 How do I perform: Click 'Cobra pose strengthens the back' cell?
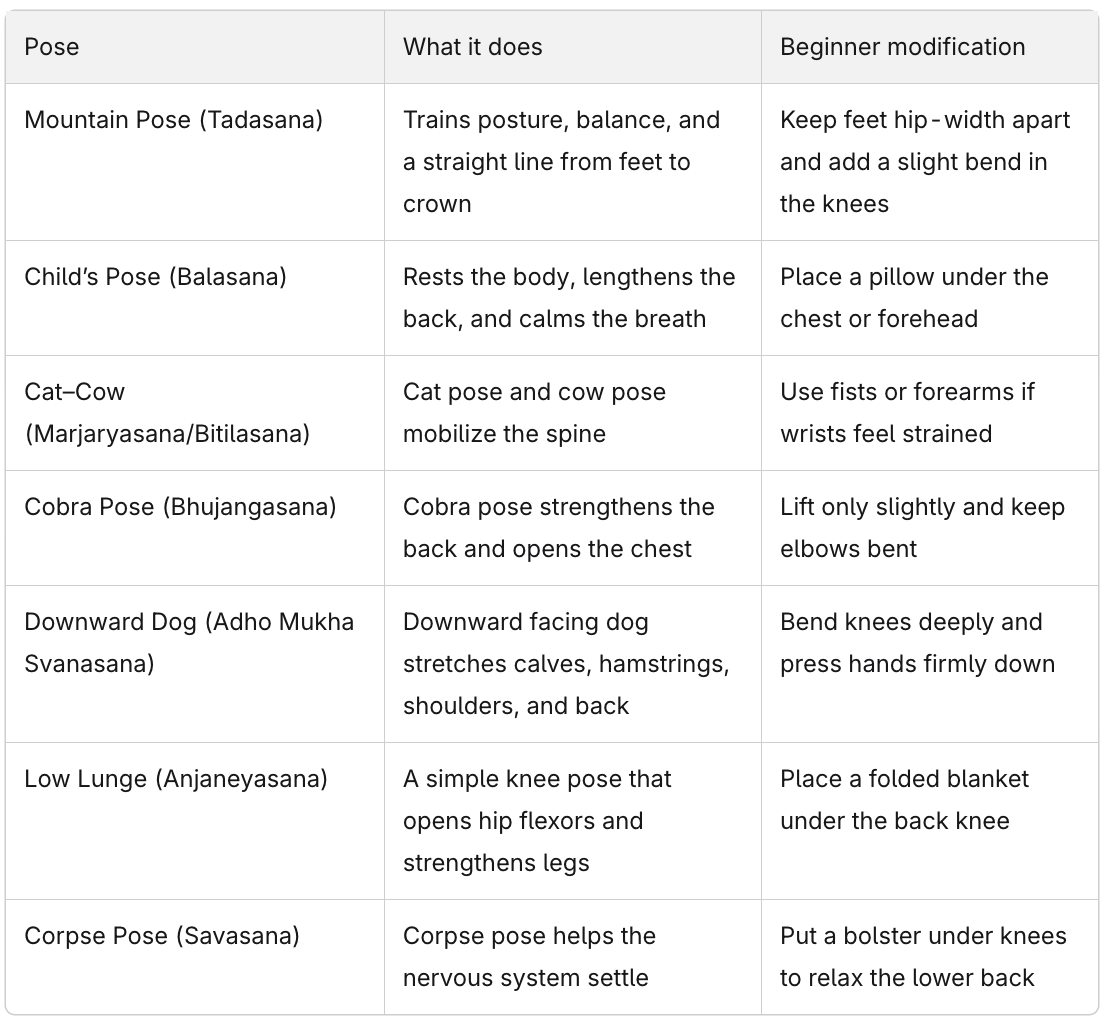[x=572, y=528]
